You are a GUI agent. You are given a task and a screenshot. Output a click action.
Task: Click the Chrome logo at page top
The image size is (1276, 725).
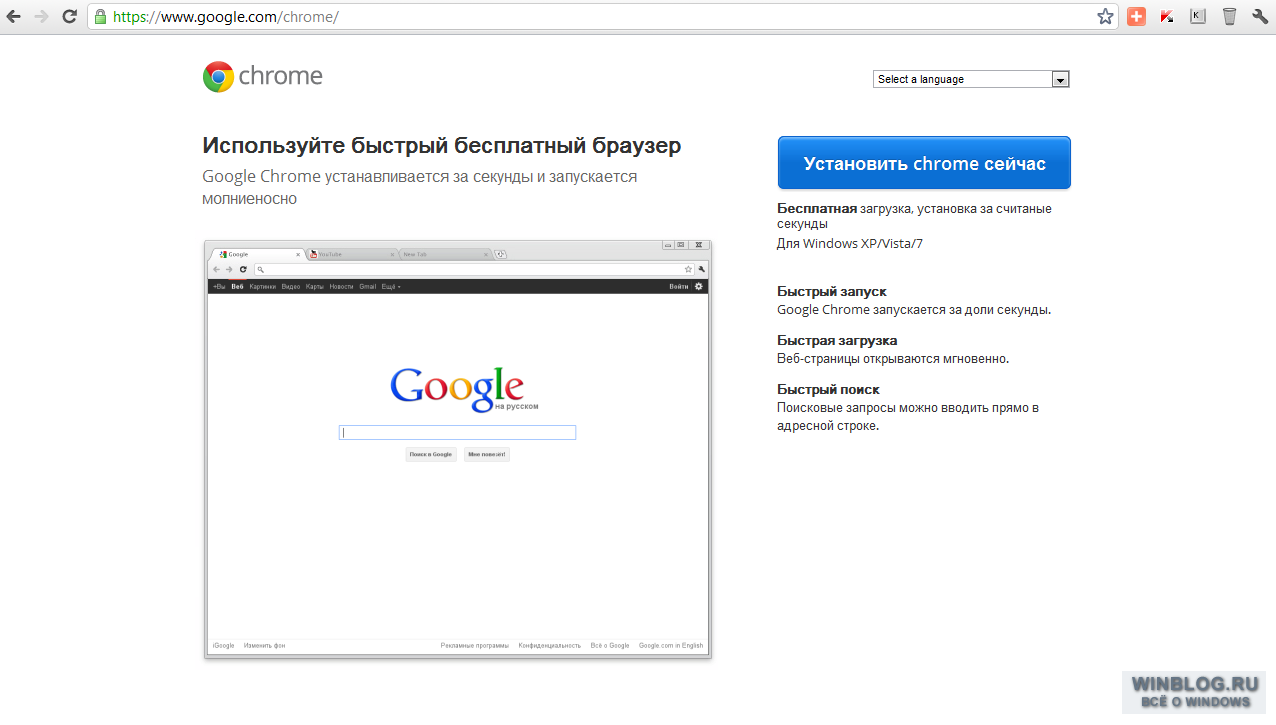pyautogui.click(x=262, y=77)
